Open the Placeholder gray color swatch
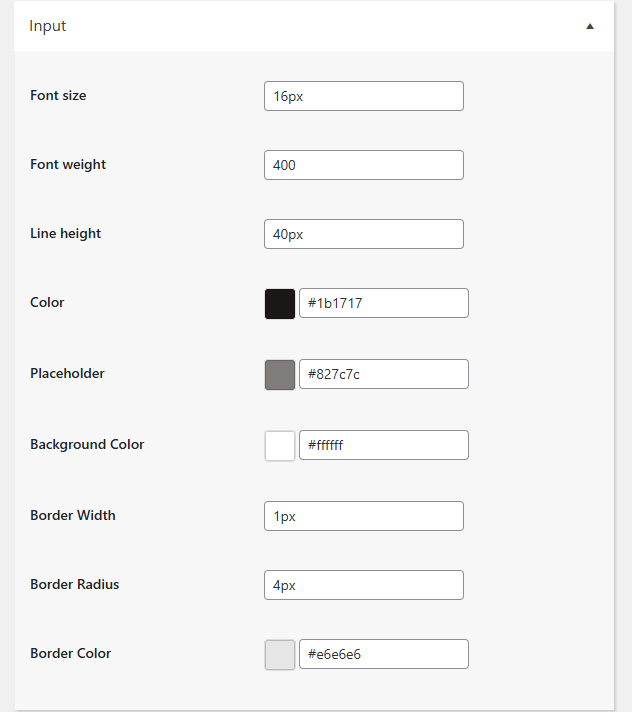The height and width of the screenshot is (712, 632). click(x=280, y=375)
